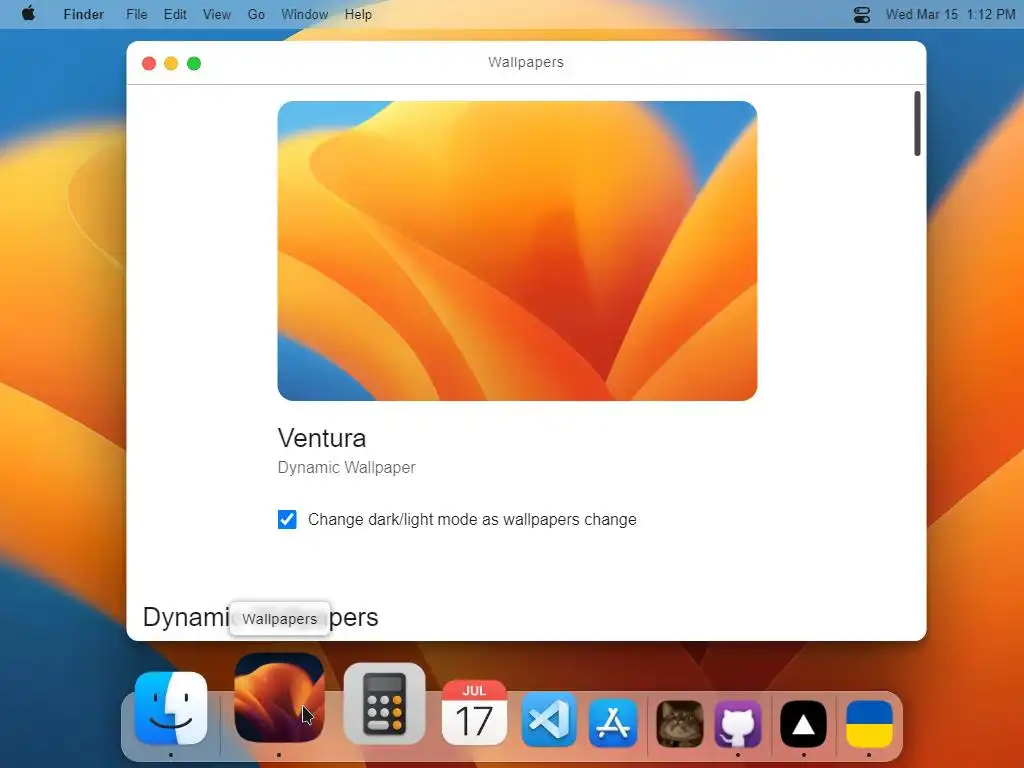Open the File menu
Screen dimensions: 1024x768
(x=136, y=14)
